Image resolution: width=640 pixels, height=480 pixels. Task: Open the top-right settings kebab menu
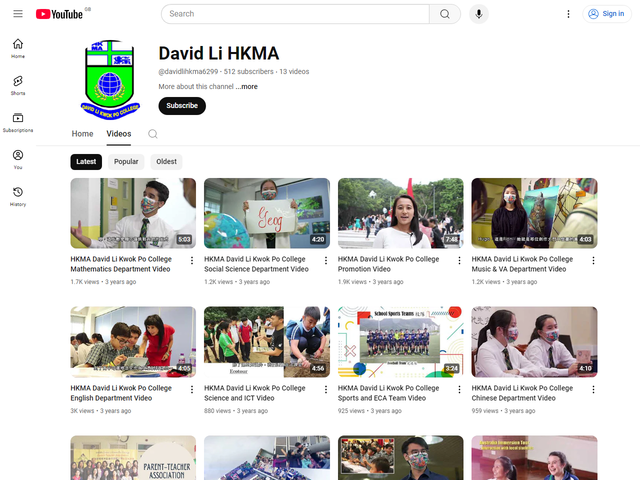click(x=568, y=14)
